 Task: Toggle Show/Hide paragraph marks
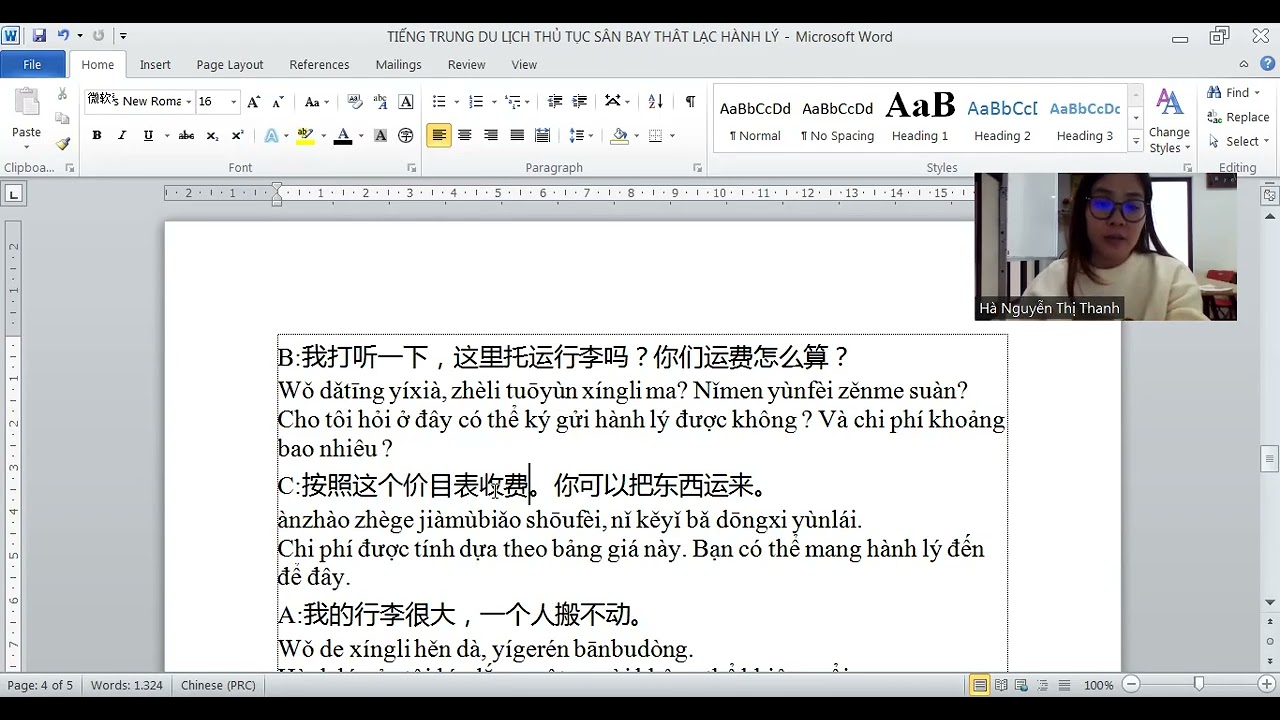coord(690,102)
